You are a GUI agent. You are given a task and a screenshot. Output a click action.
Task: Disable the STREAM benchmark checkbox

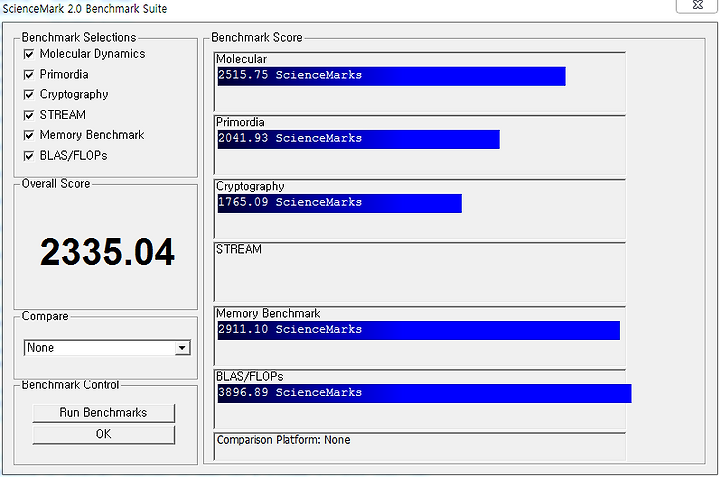tap(29, 115)
